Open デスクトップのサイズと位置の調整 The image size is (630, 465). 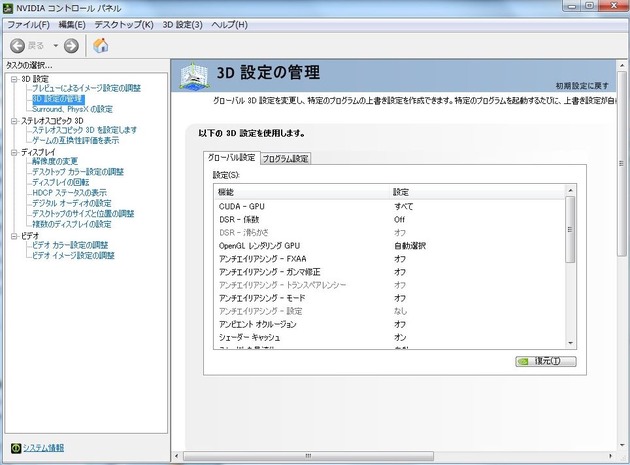point(83,214)
